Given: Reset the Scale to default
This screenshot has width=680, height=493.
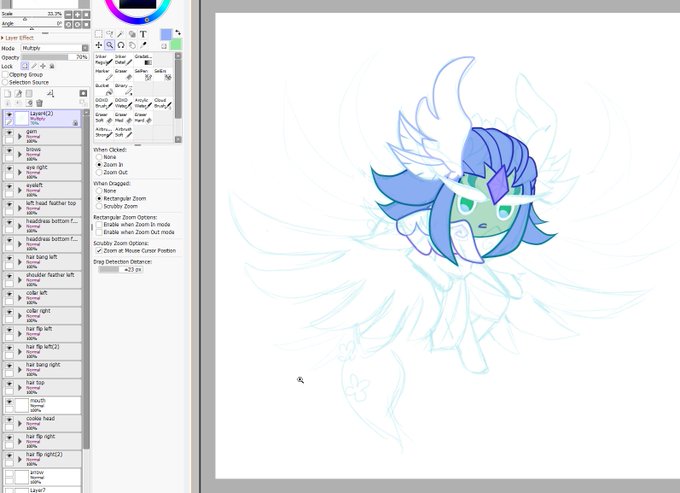Looking at the screenshot, I should click(x=86, y=14).
